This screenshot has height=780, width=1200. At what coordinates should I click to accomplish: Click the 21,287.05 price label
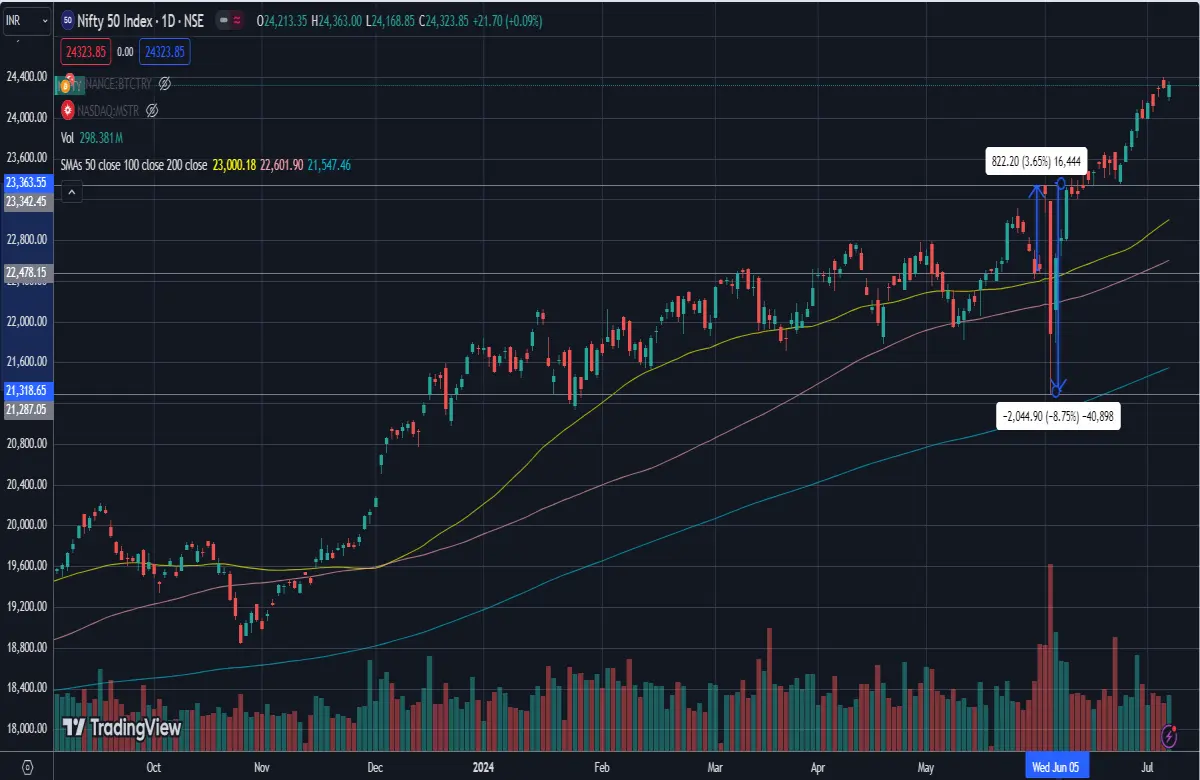point(26,409)
